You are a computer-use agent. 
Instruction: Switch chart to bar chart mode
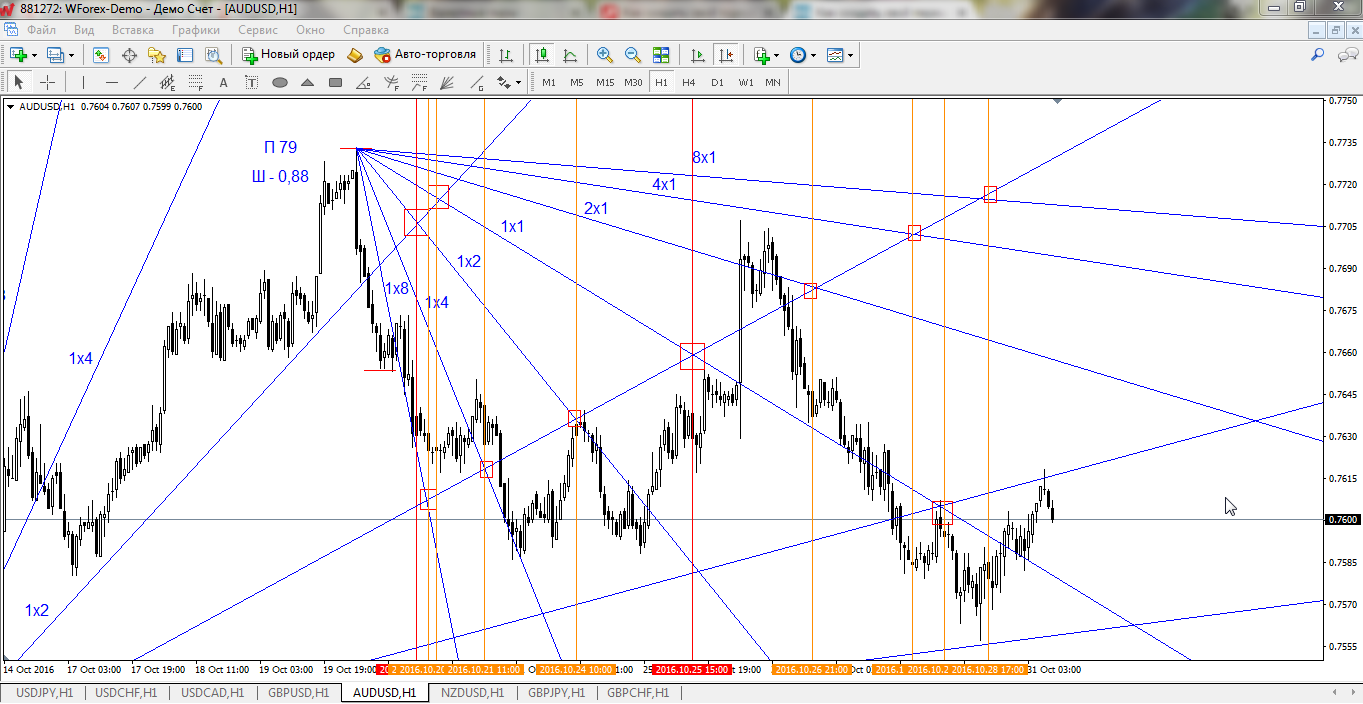point(506,55)
